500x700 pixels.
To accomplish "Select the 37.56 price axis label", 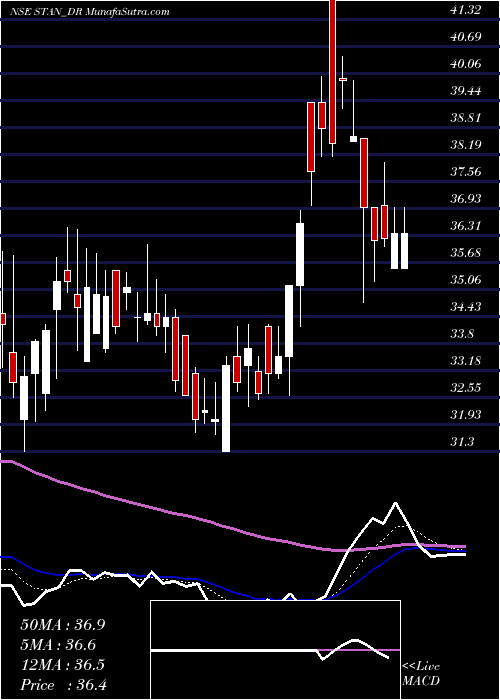I will [466, 172].
